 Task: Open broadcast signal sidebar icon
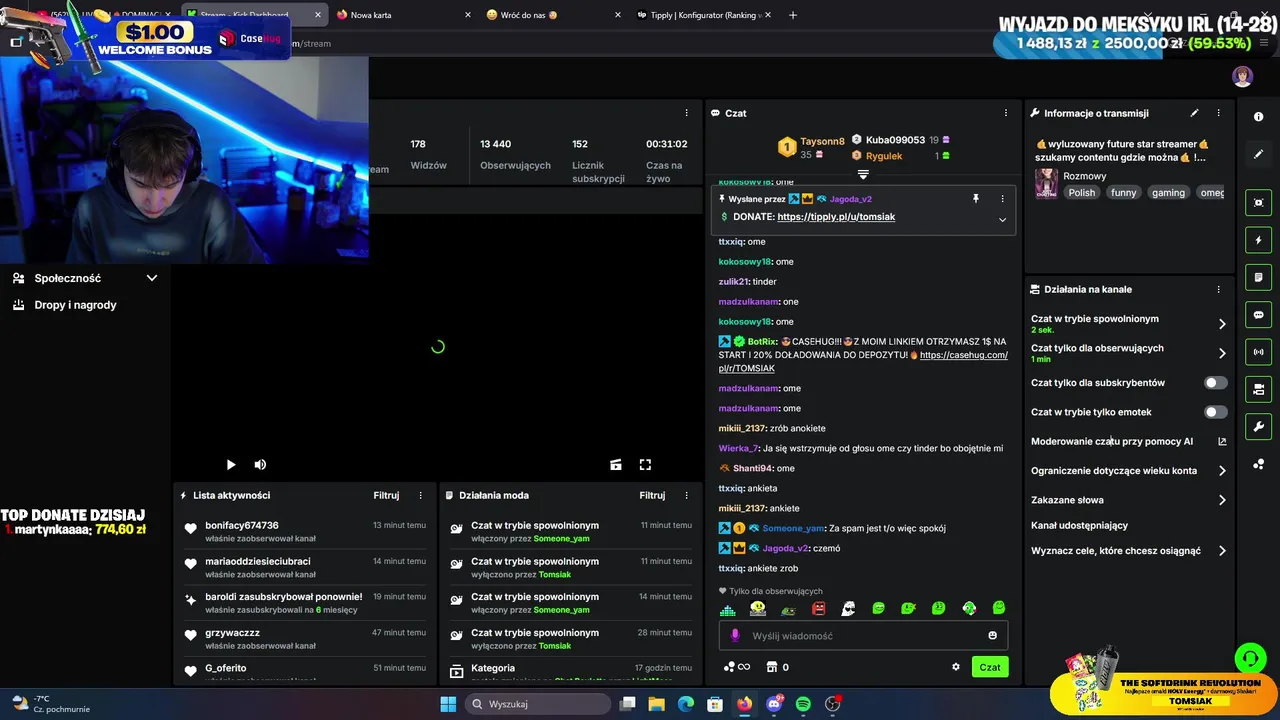[1258, 352]
